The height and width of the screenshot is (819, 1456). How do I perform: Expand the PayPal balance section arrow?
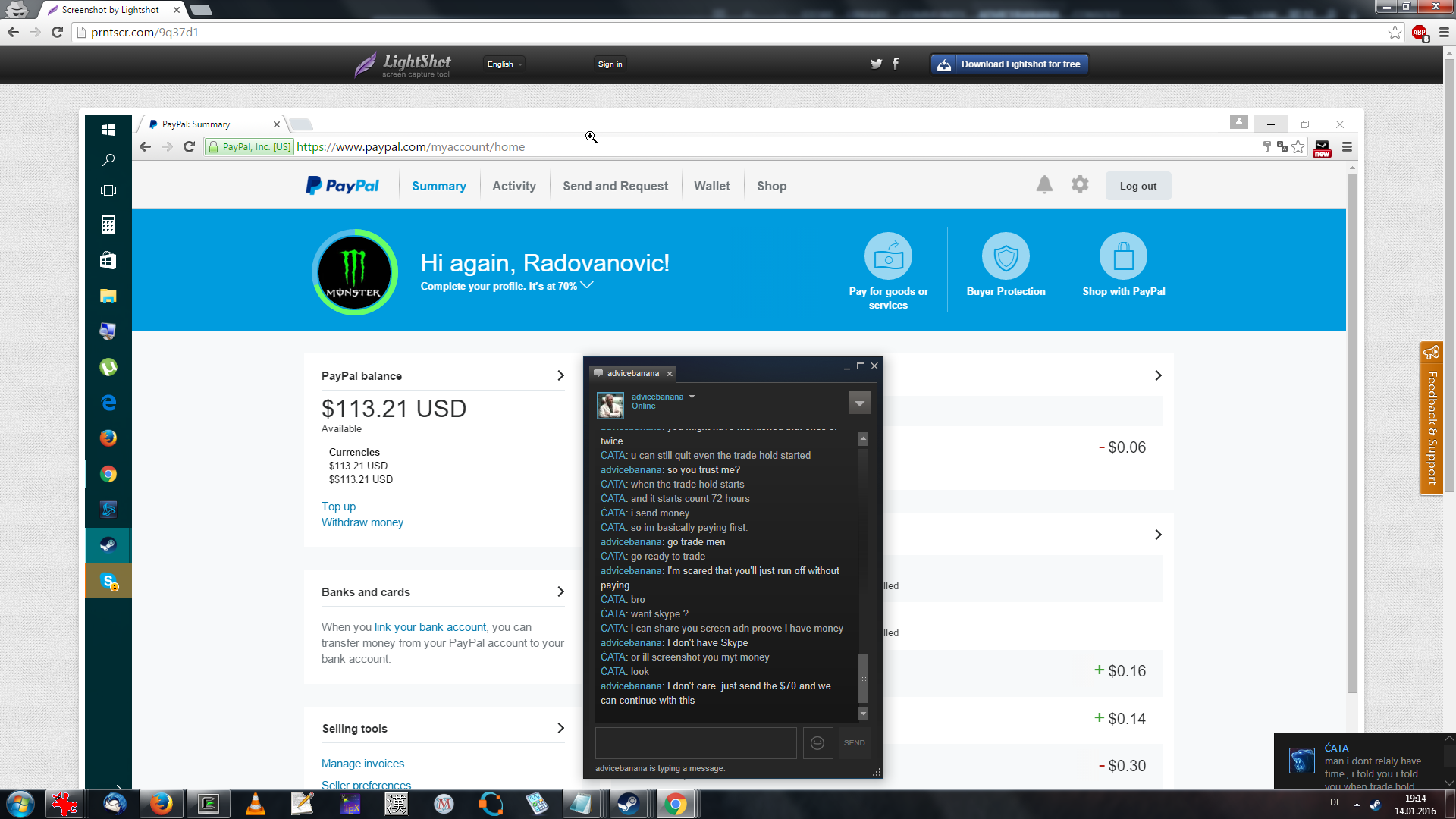[560, 375]
